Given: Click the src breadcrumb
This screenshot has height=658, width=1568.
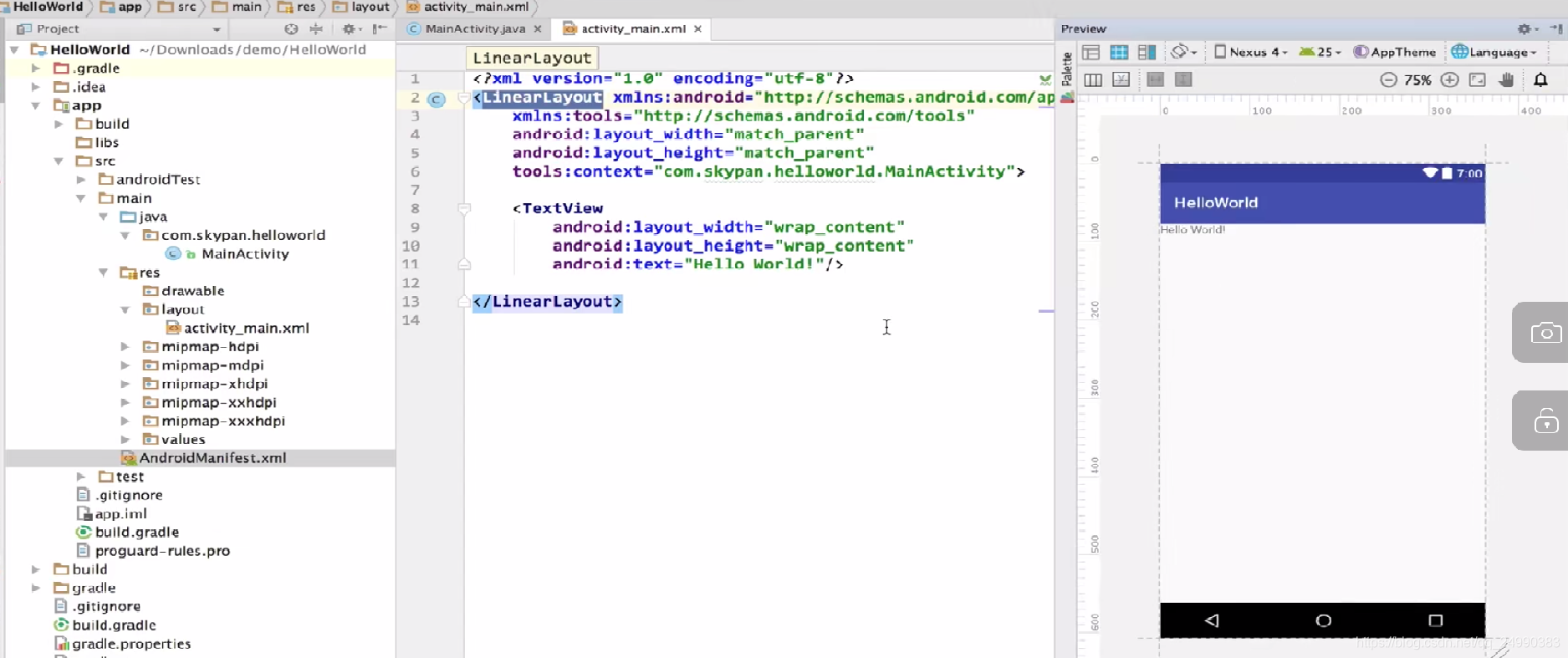Looking at the screenshot, I should coord(177,7).
